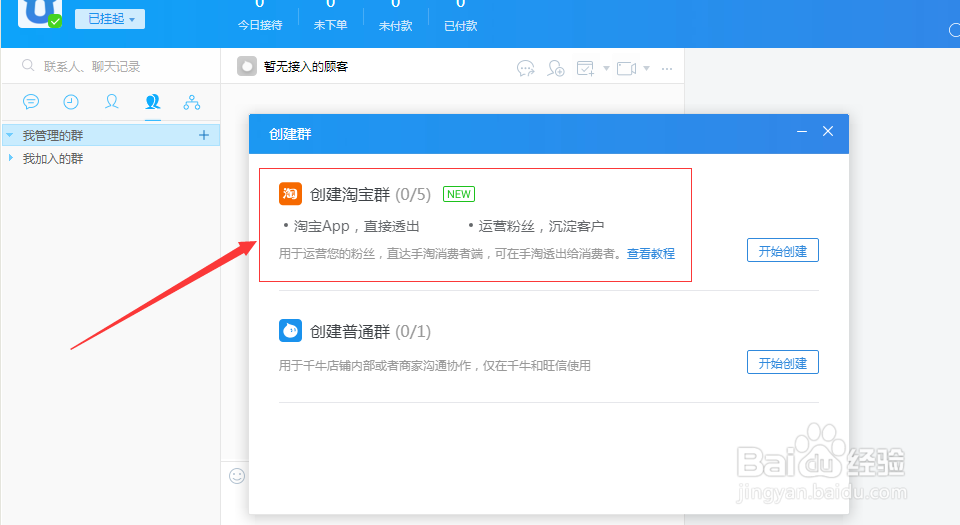Open the more options ellipsis menu

(667, 69)
